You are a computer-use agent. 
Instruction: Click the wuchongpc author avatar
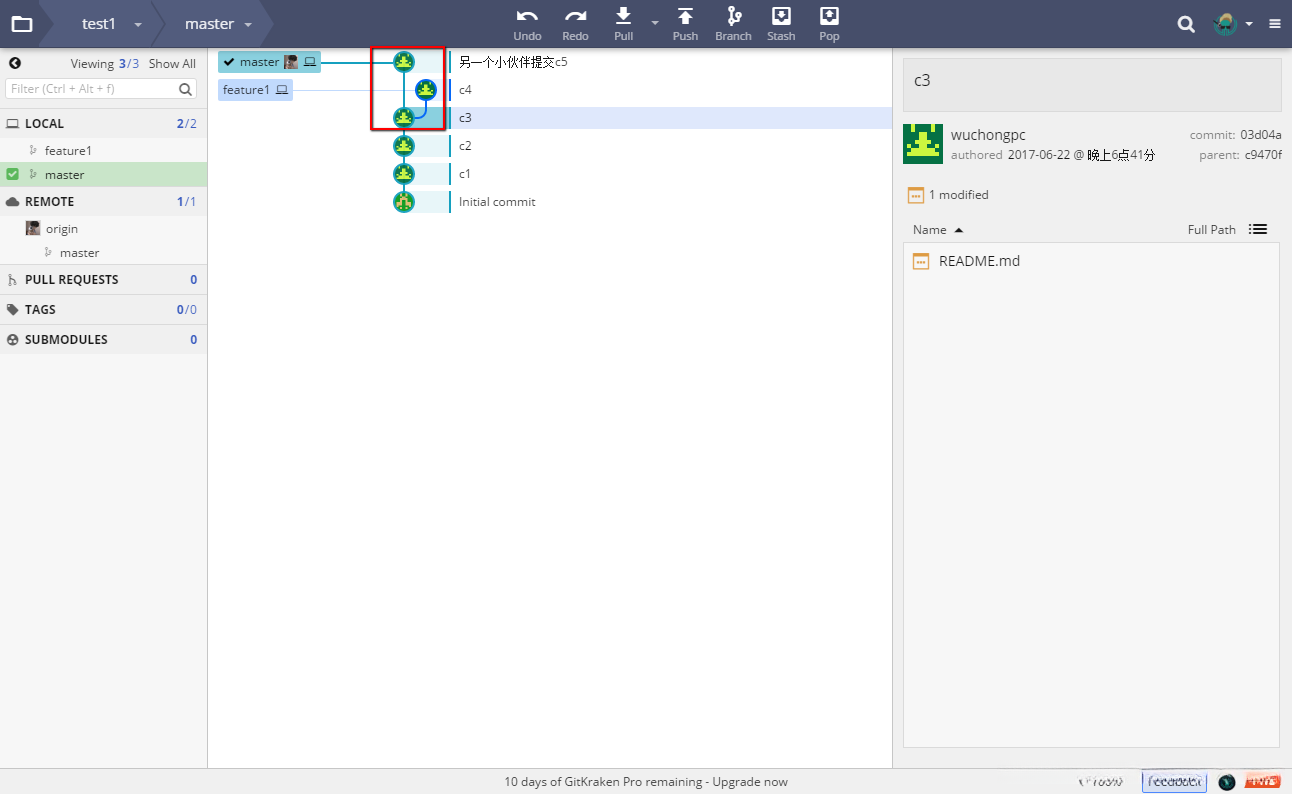point(922,144)
